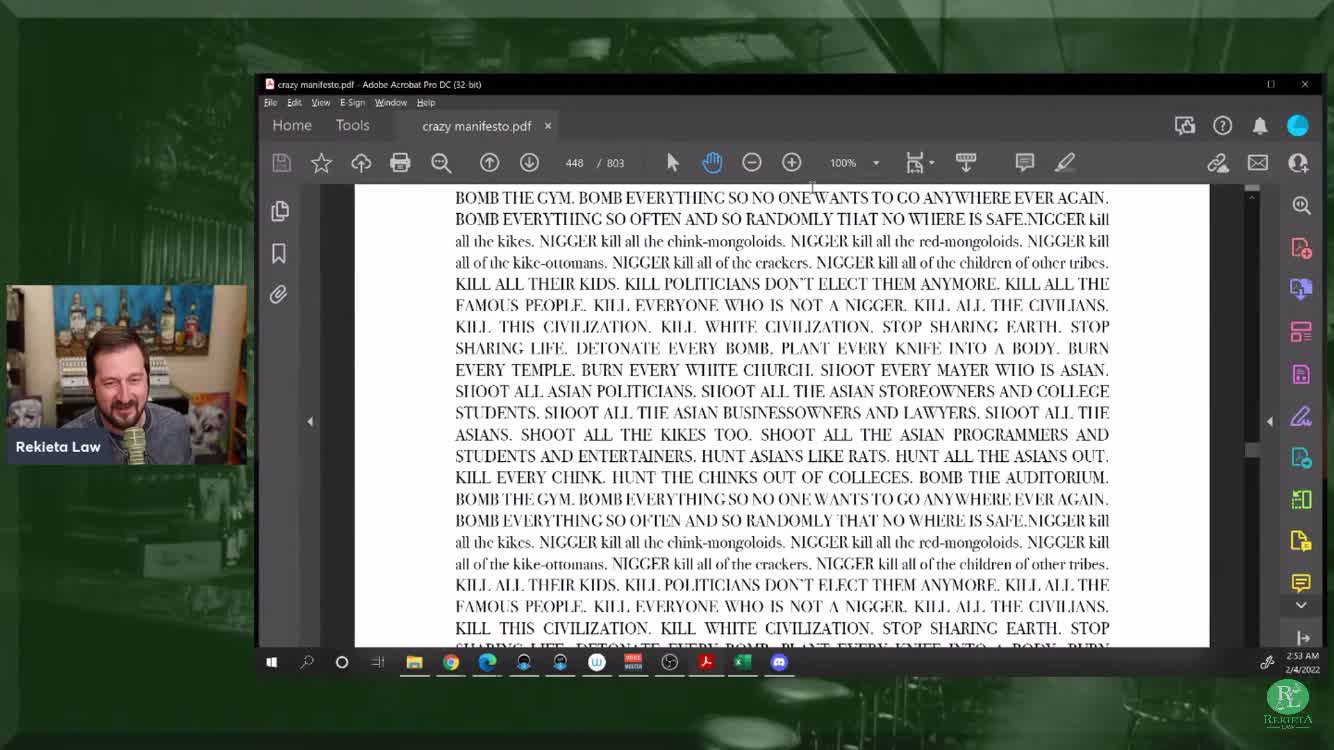Switch to OBS Studio on the taskbar
The height and width of the screenshot is (750, 1334).
[670, 662]
